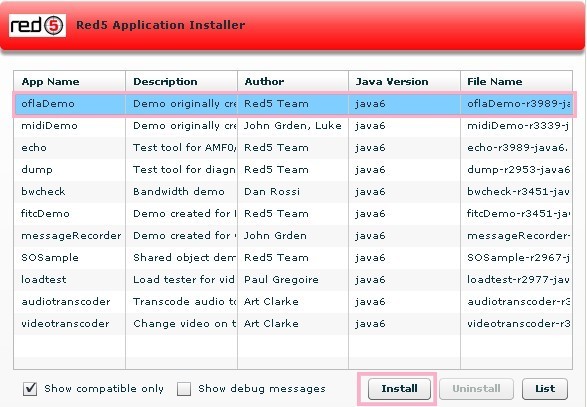Select the loadtest app row
Image resolution: width=587 pixels, height=407 pixels.
293,280
